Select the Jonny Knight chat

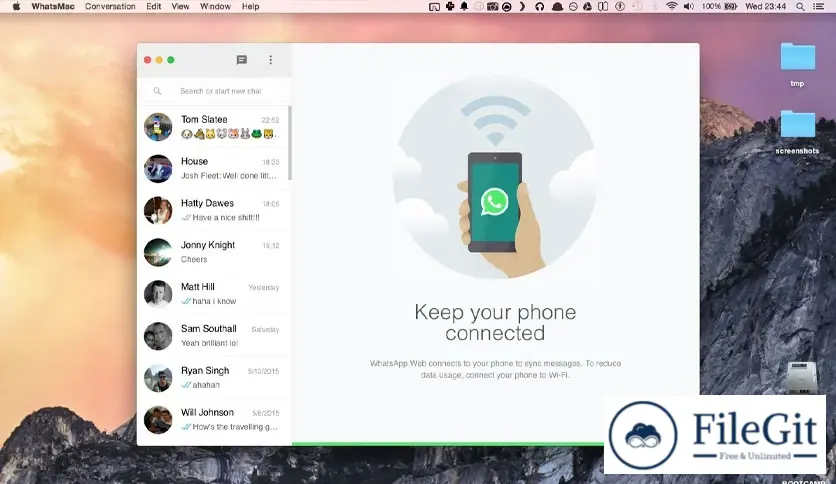tap(214, 252)
